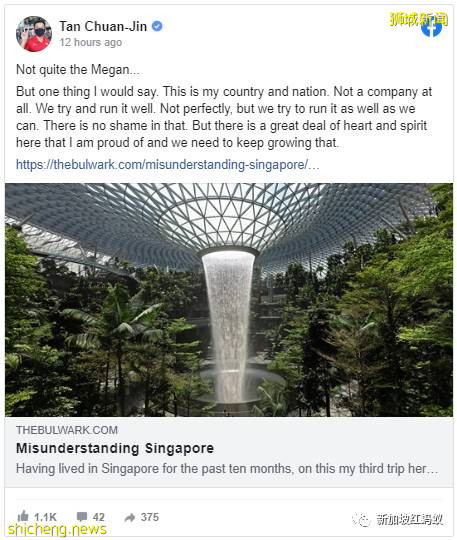Open the Tan Chuan-Jin name link
457x540 pixels.
(103, 26)
